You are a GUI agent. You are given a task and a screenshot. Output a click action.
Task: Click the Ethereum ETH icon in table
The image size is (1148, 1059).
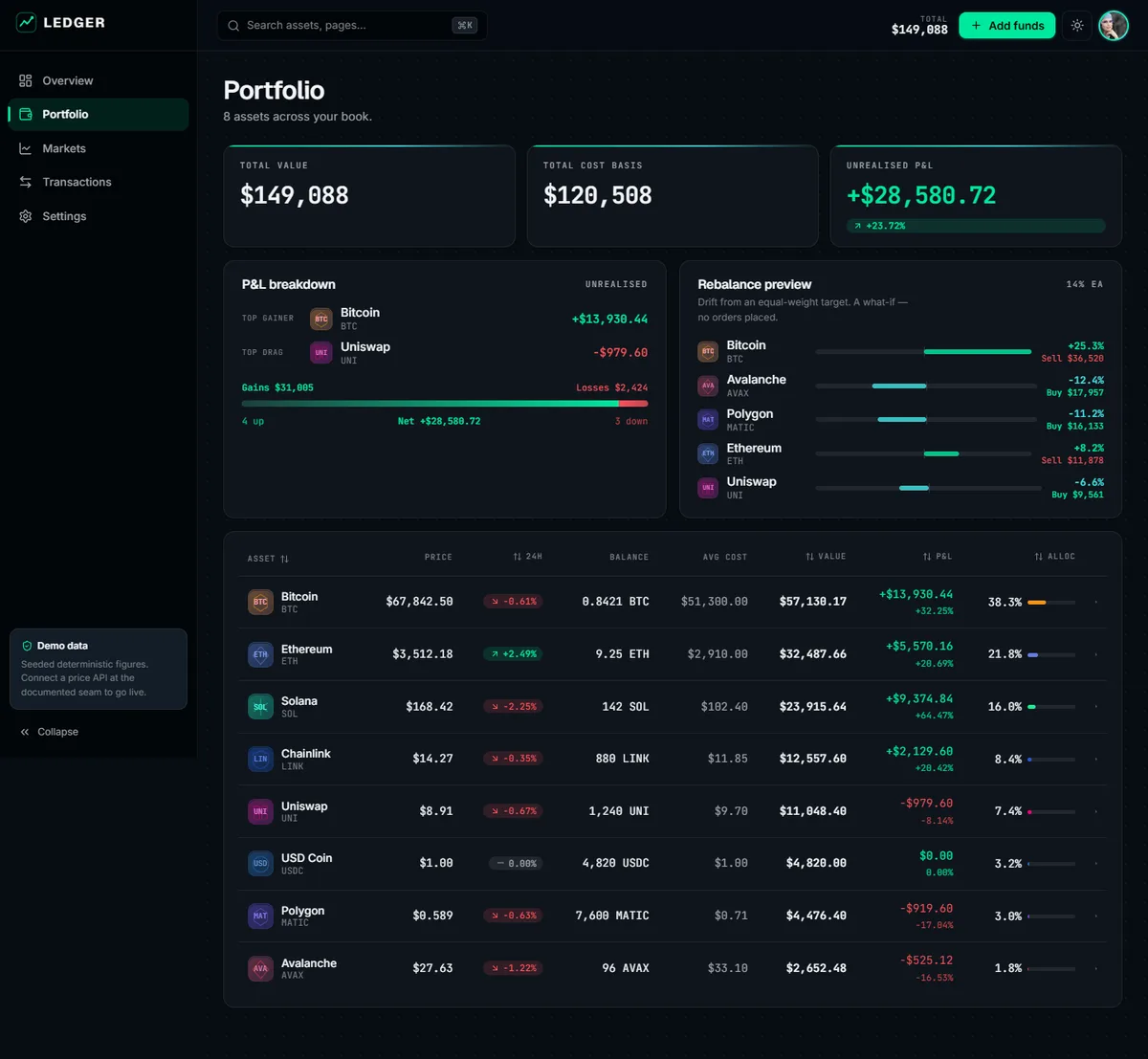pos(260,654)
